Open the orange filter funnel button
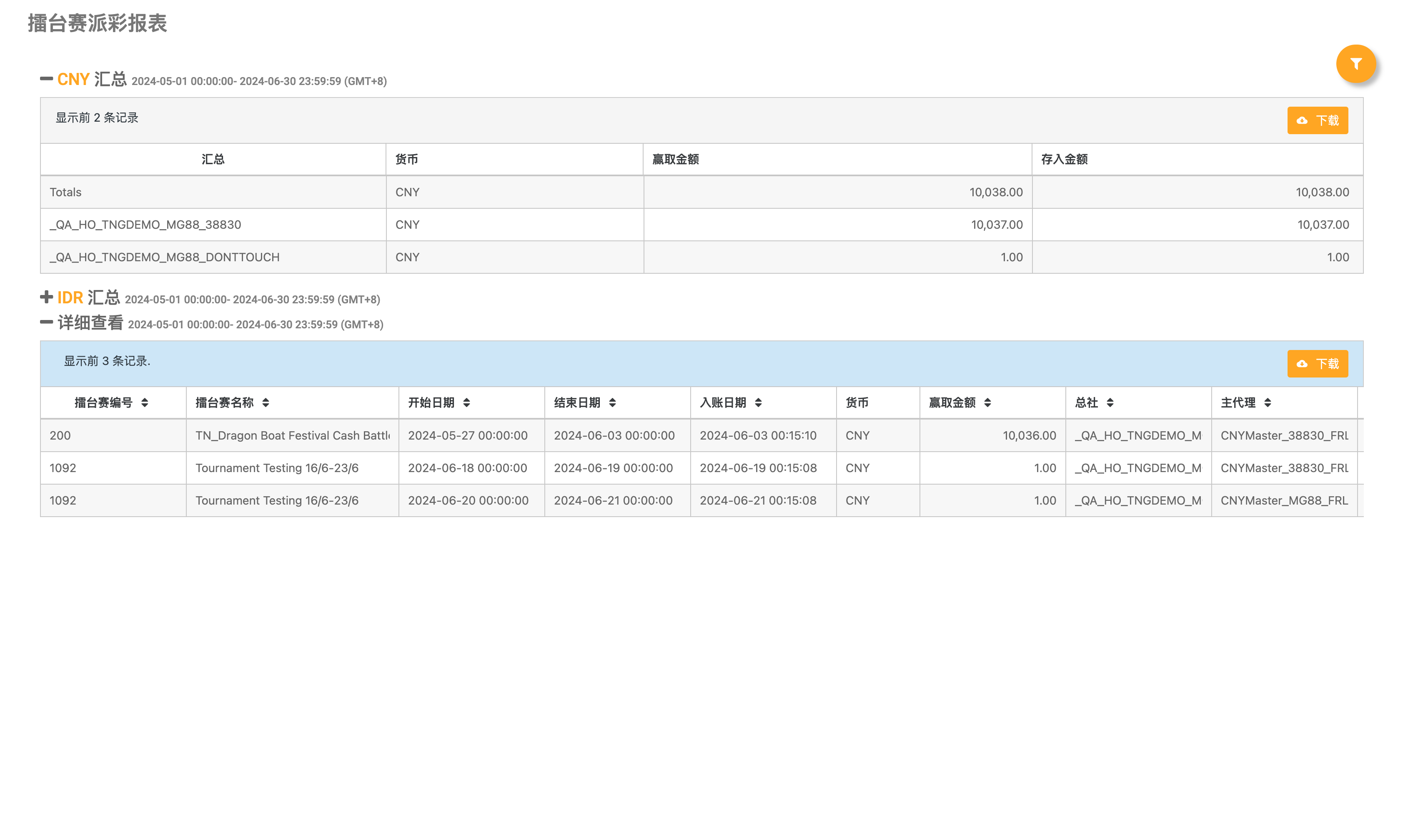Screen dimensions: 1403x840 coord(1355,64)
